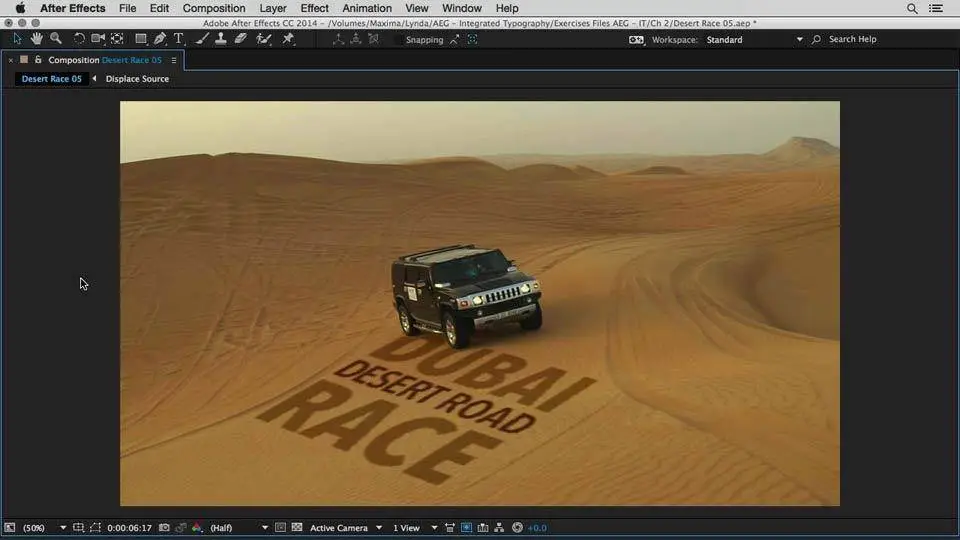This screenshot has width=960, height=540.
Task: Open the 1 View layout dropdown
Action: (x=414, y=528)
